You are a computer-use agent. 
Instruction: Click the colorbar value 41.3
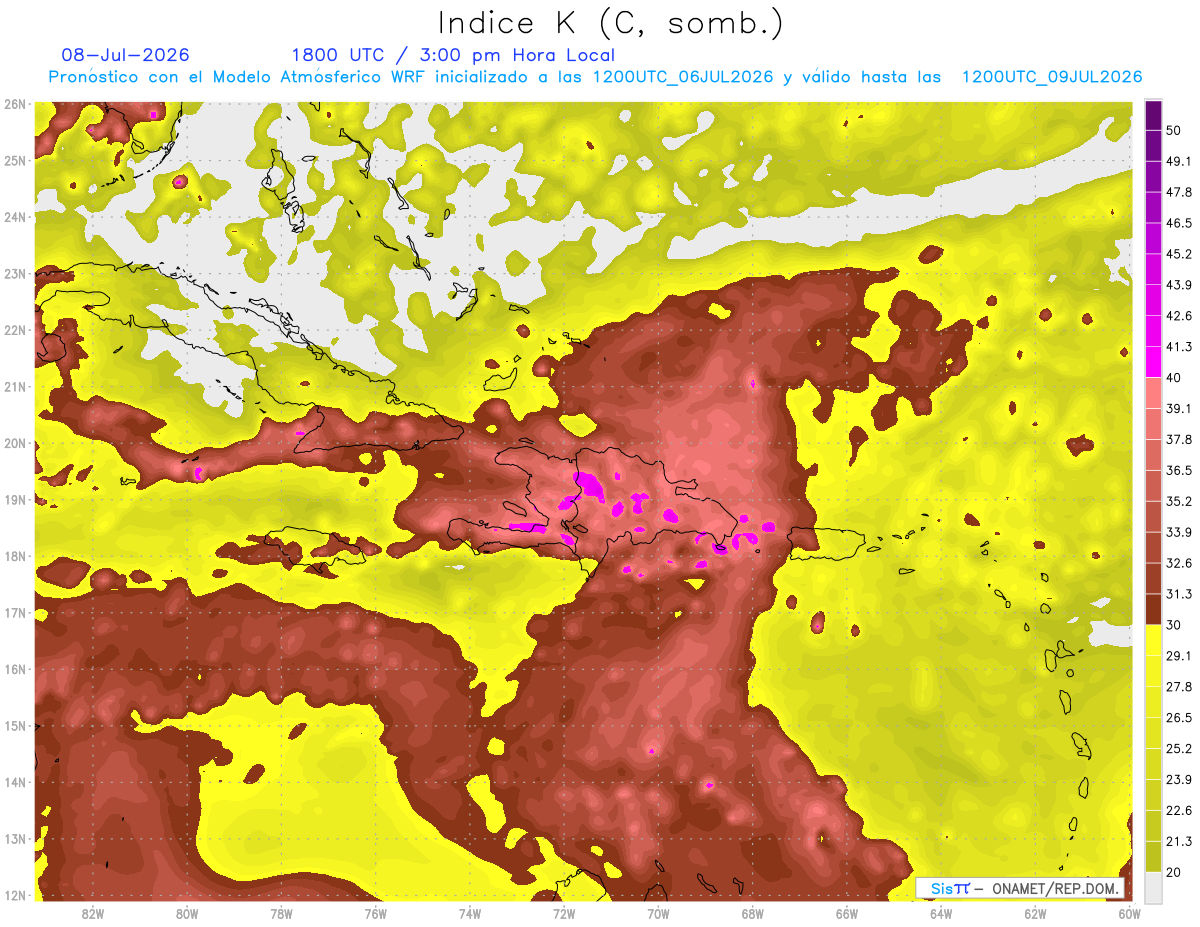1180,347
